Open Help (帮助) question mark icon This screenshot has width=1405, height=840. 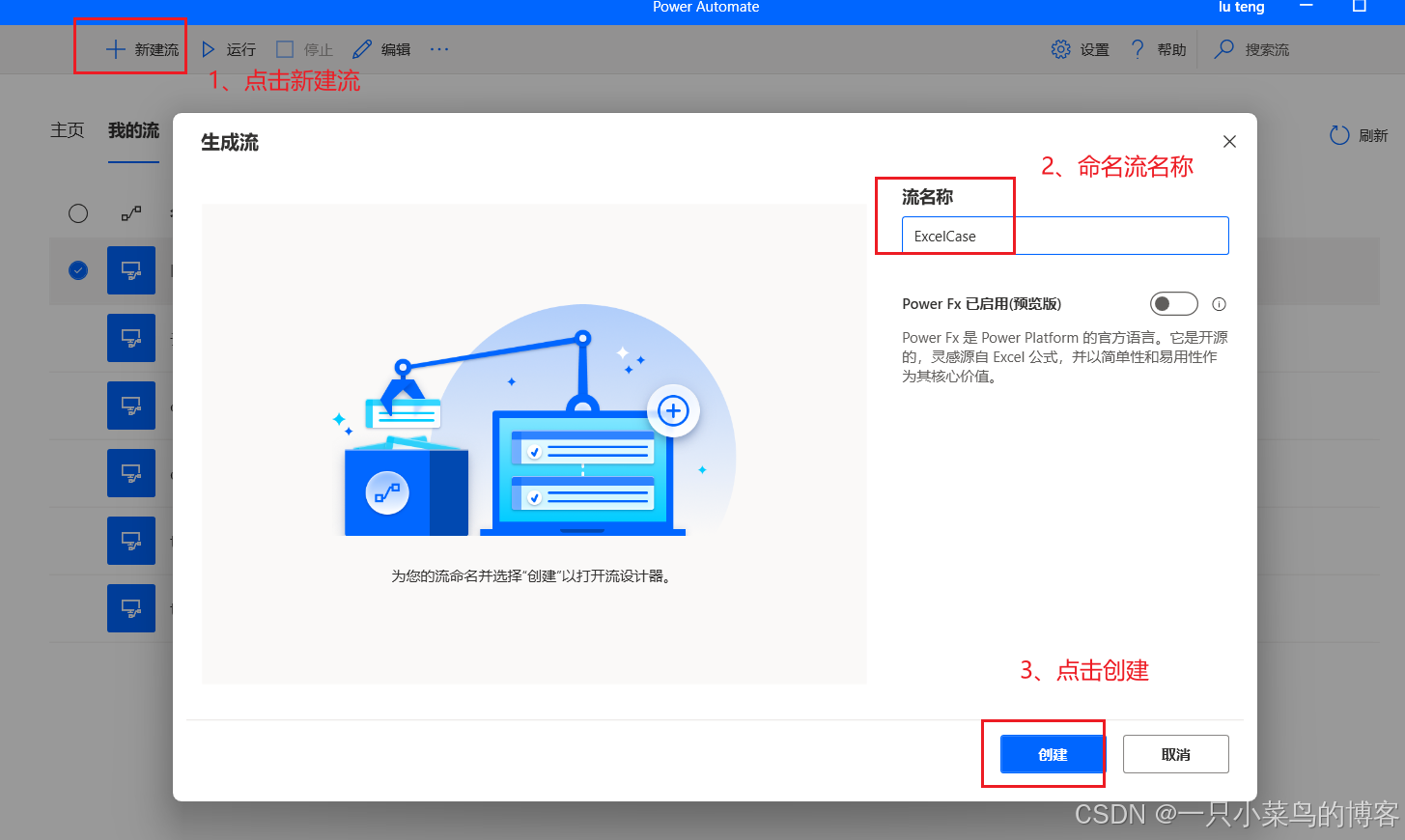pyautogui.click(x=1138, y=49)
